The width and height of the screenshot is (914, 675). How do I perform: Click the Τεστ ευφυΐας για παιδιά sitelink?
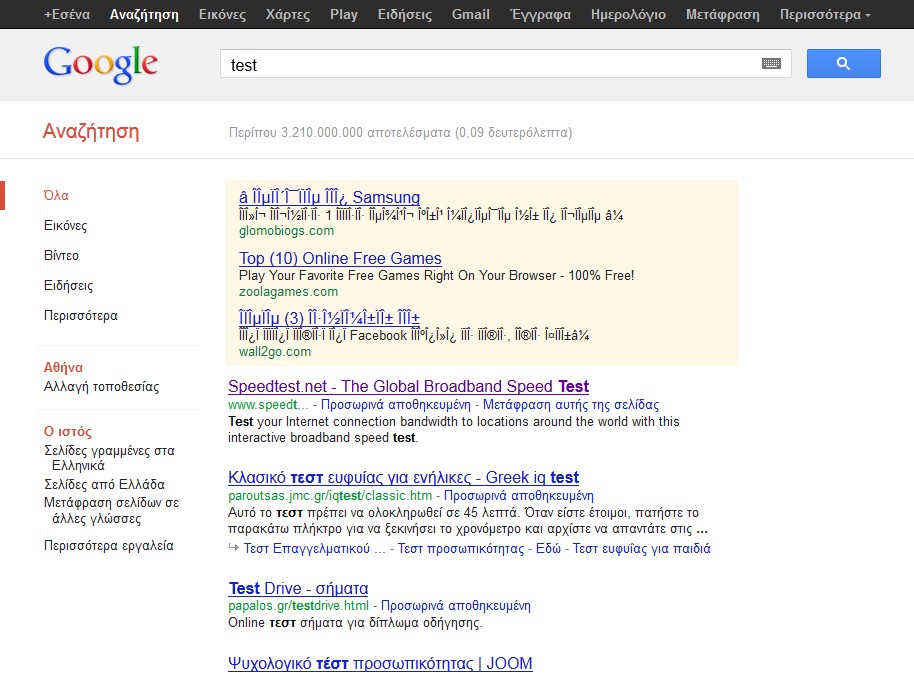click(642, 549)
